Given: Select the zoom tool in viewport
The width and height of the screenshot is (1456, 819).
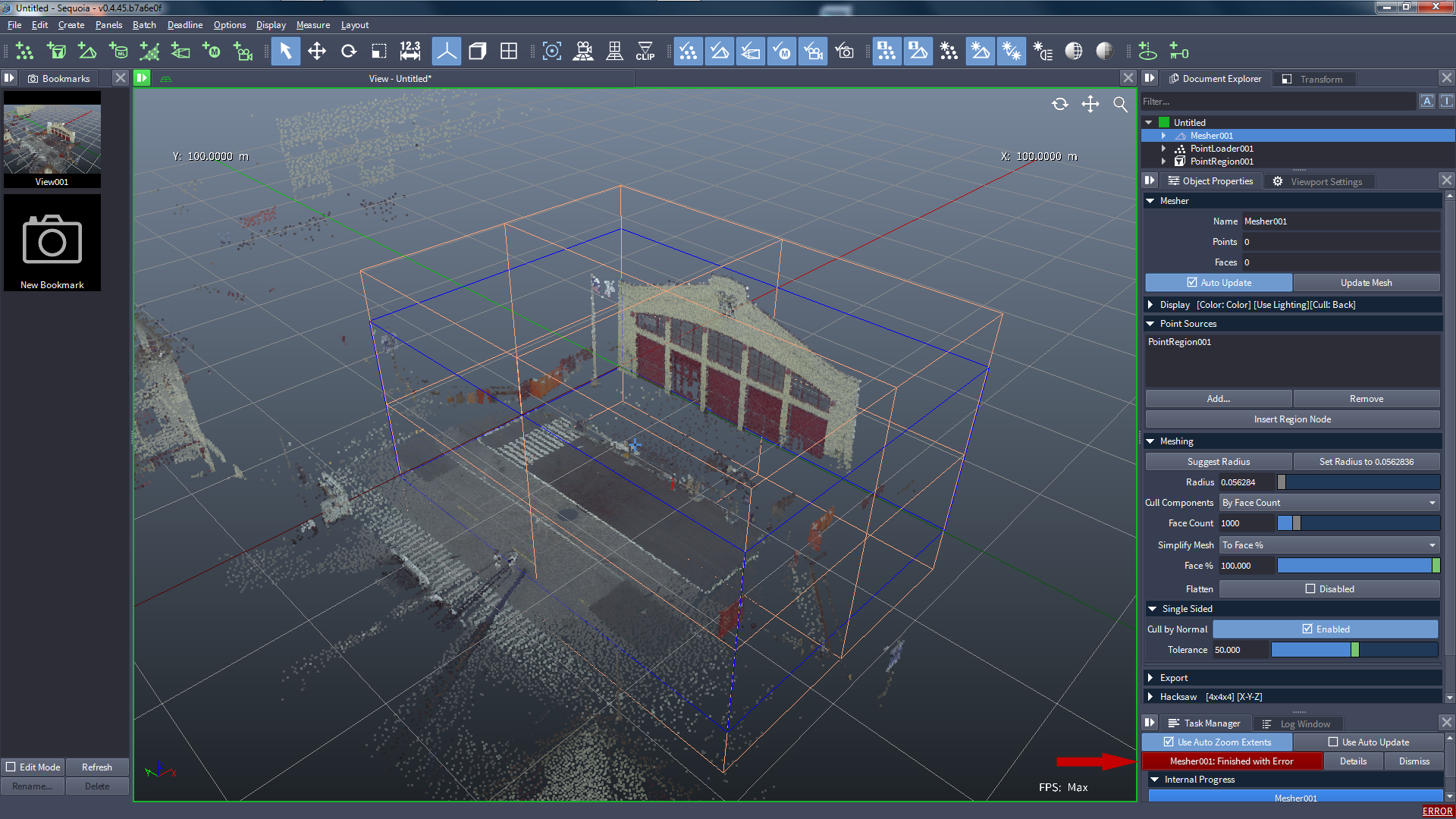Looking at the screenshot, I should point(1121,102).
